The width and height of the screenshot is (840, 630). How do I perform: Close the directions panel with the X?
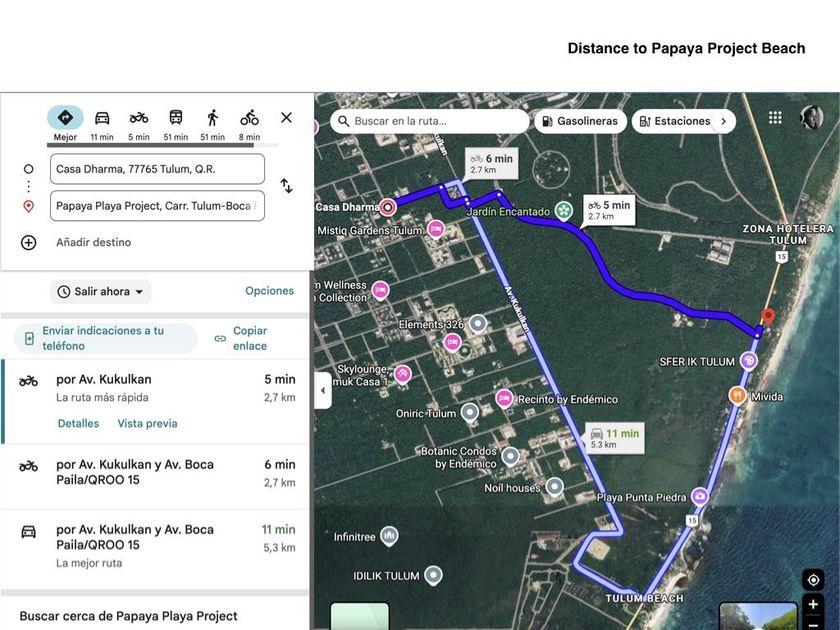[287, 117]
